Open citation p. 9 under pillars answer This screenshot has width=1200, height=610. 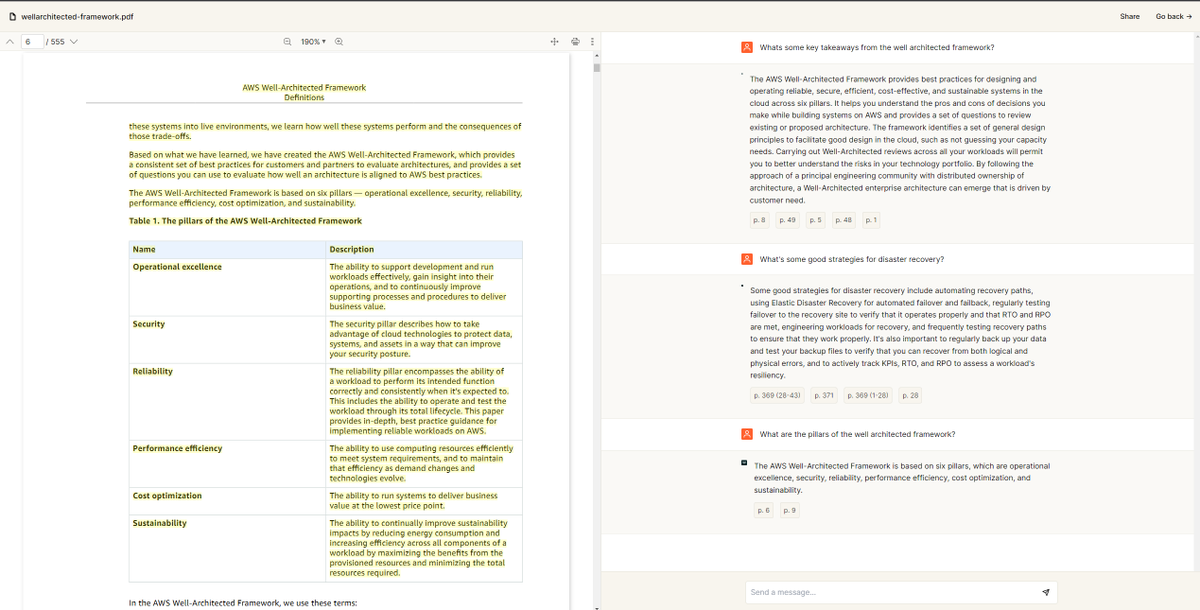[x=789, y=511]
